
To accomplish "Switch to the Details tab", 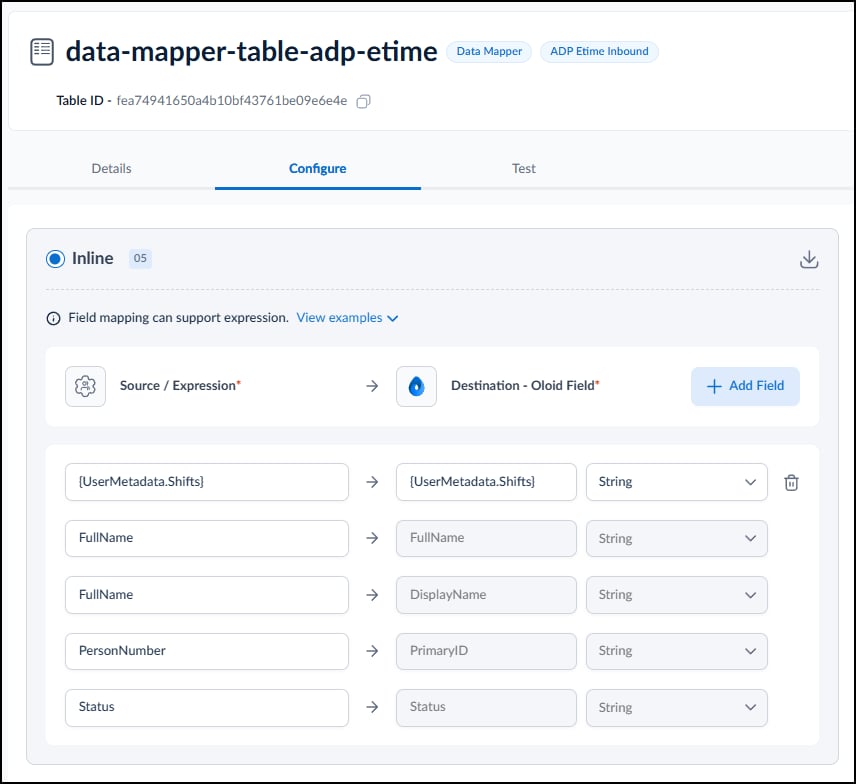I will coord(111,169).
